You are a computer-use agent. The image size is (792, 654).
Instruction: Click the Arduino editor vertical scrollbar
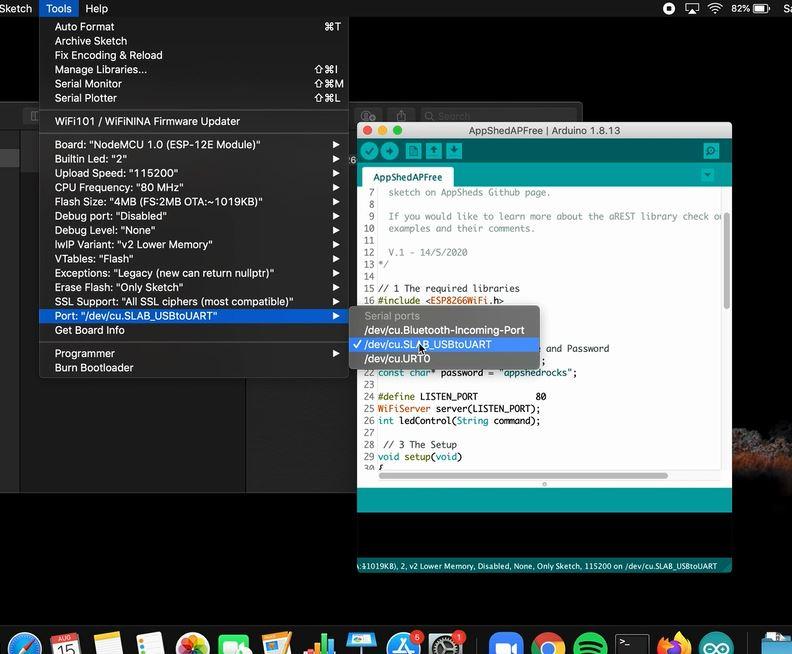tap(726, 260)
